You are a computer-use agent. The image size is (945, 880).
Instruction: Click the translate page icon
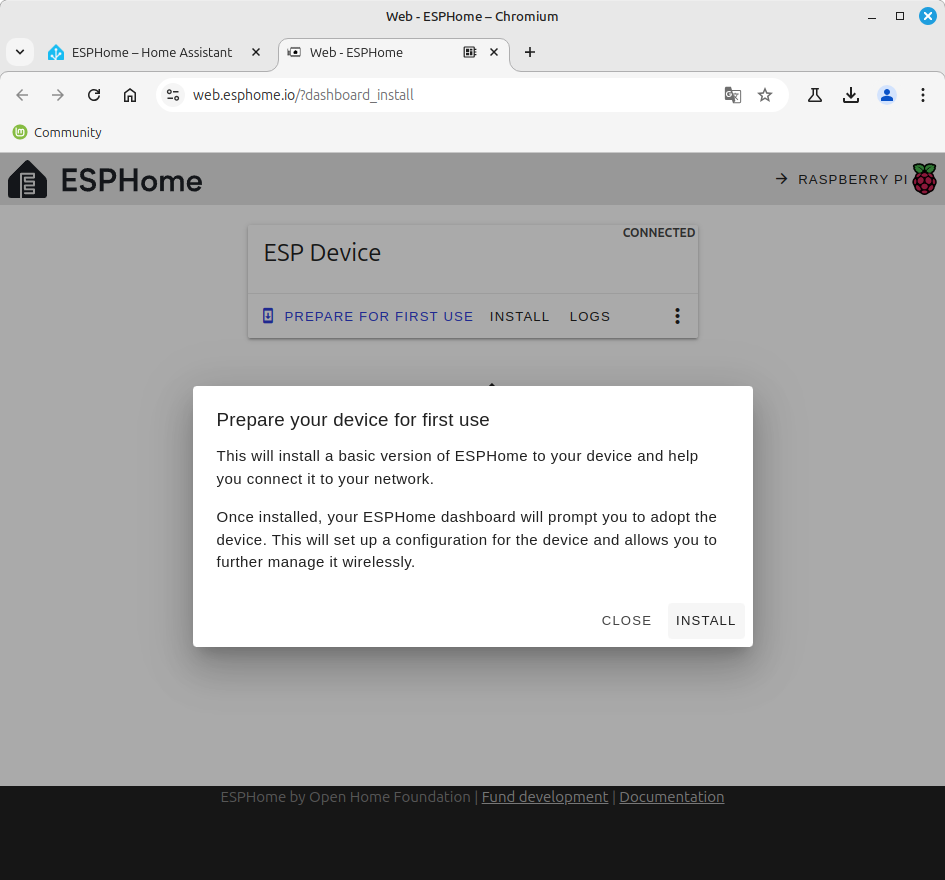coord(733,95)
